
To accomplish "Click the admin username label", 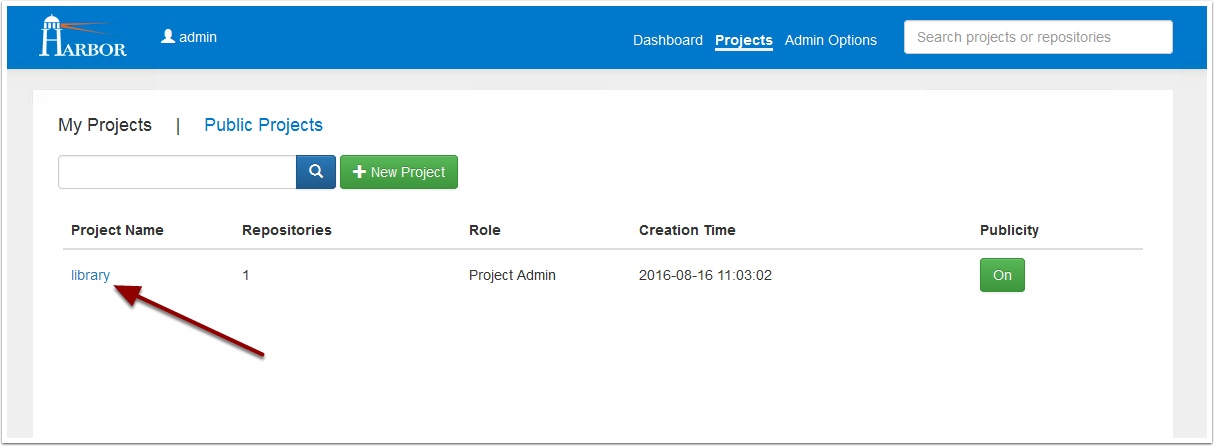I will (x=198, y=37).
